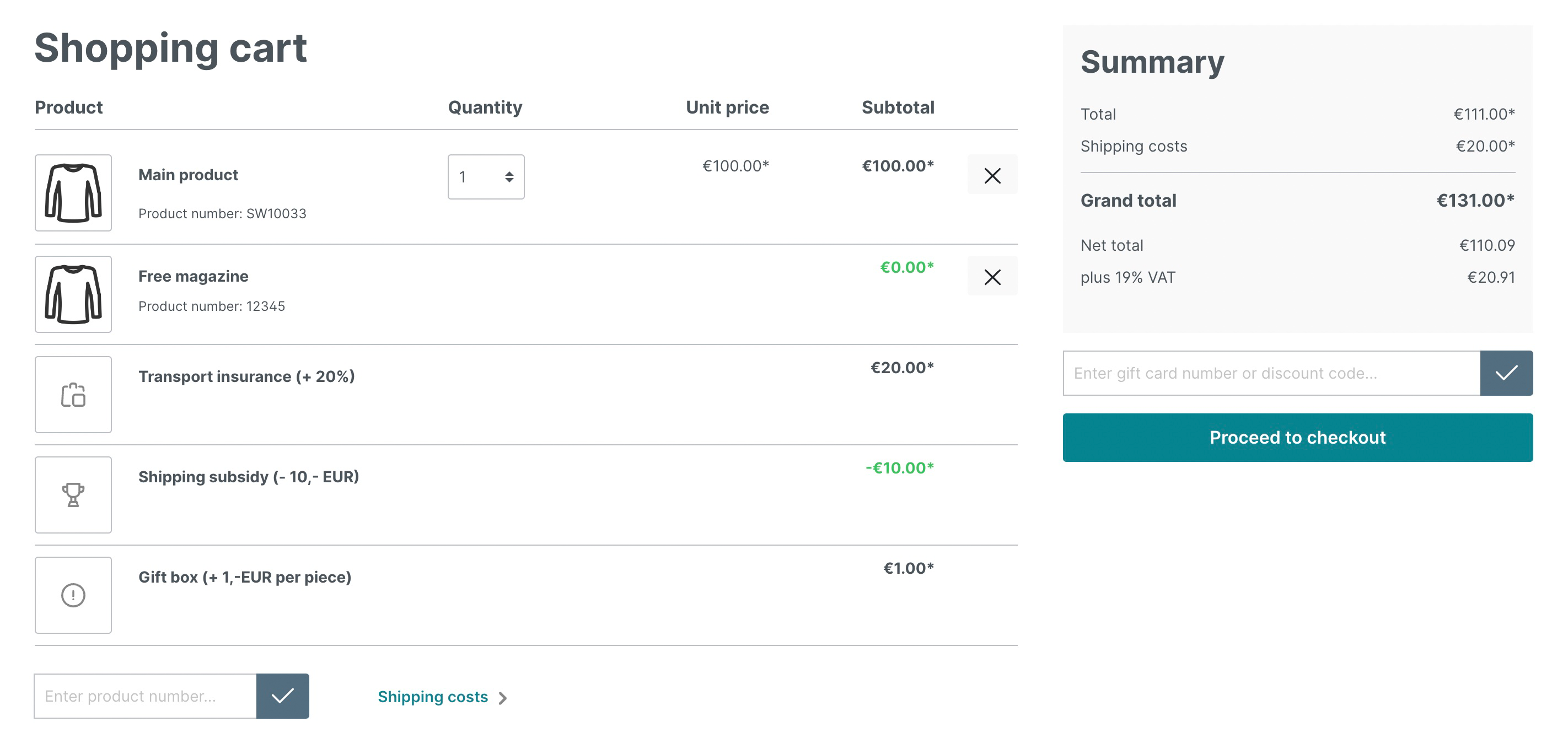Click the Net total €110.09 value

click(x=1487, y=245)
